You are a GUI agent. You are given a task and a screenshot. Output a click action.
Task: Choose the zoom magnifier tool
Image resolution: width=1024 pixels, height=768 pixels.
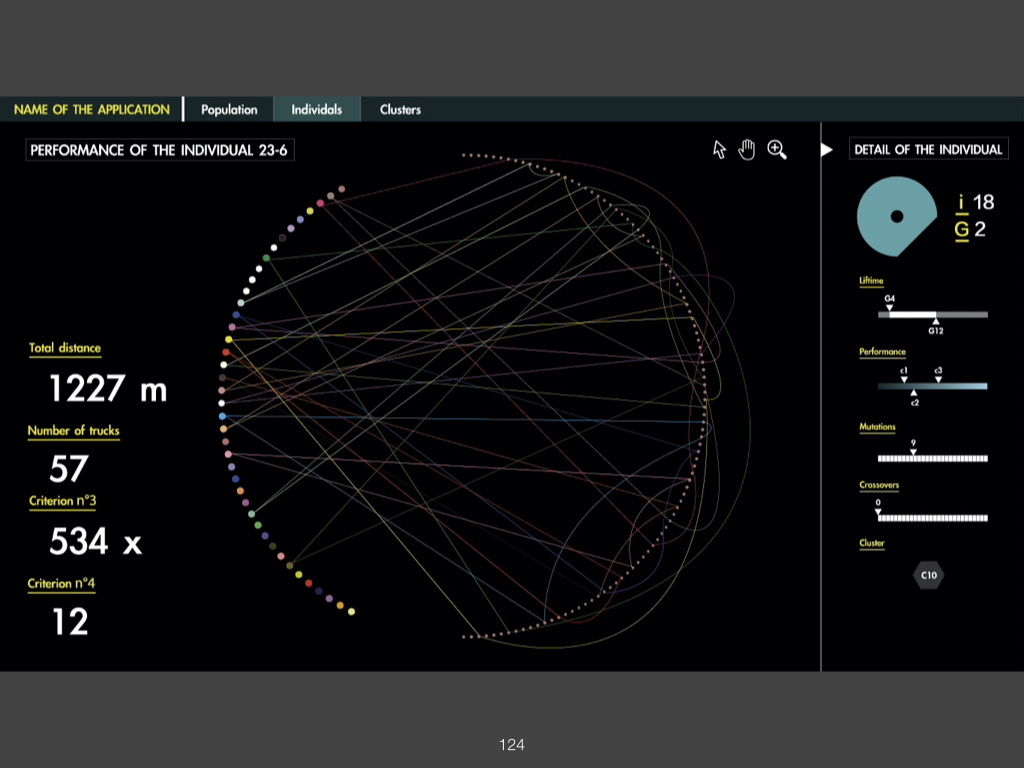[777, 150]
